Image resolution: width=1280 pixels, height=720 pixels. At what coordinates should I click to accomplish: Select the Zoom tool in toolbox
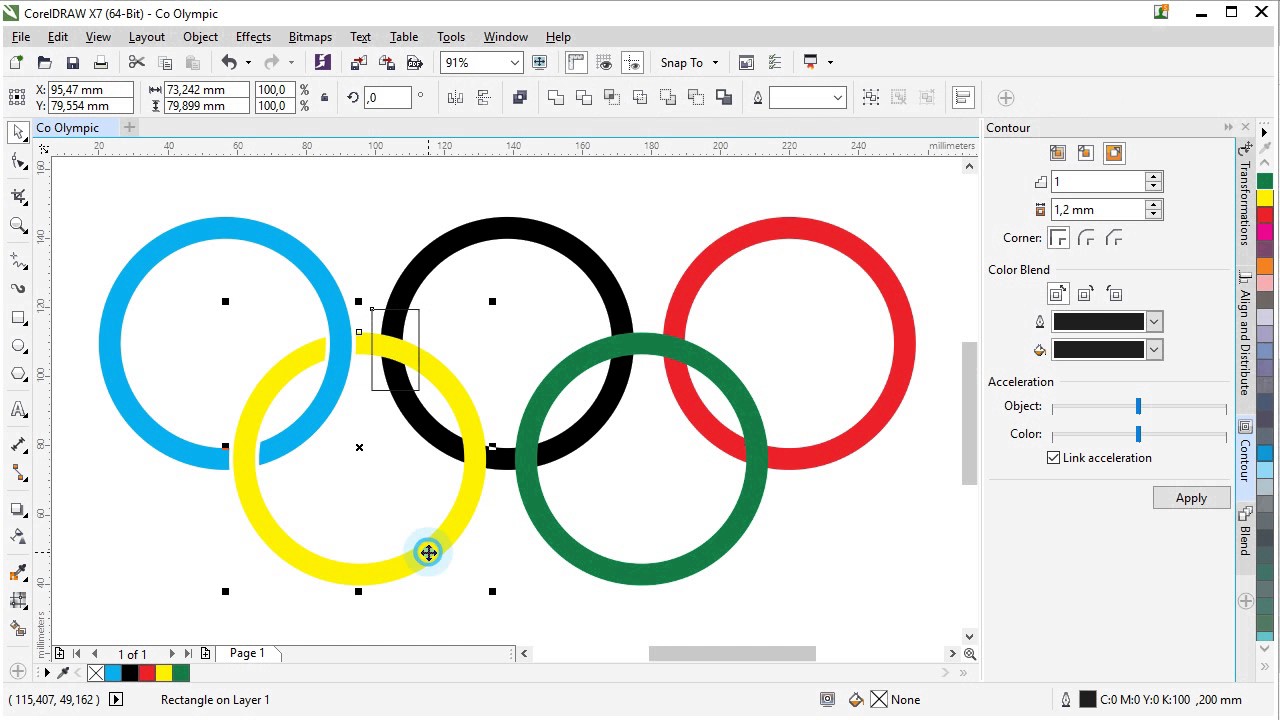point(18,225)
